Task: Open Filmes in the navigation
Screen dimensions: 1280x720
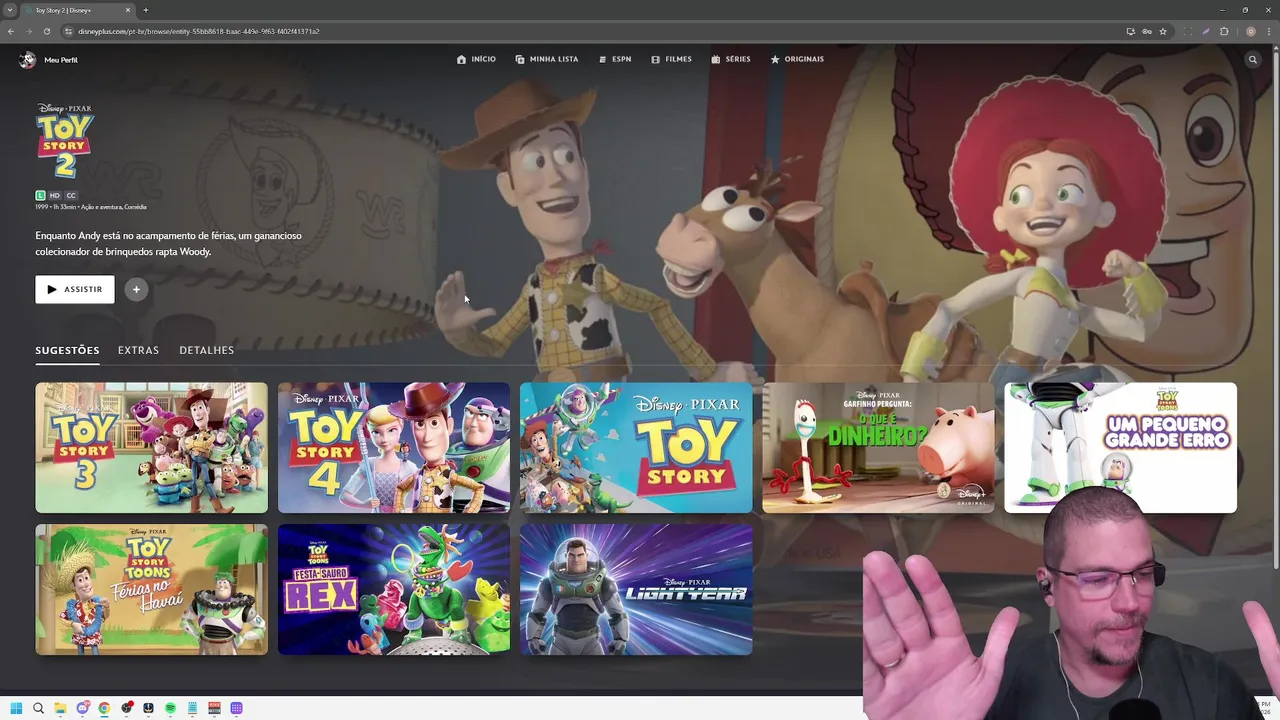Action: click(x=671, y=59)
